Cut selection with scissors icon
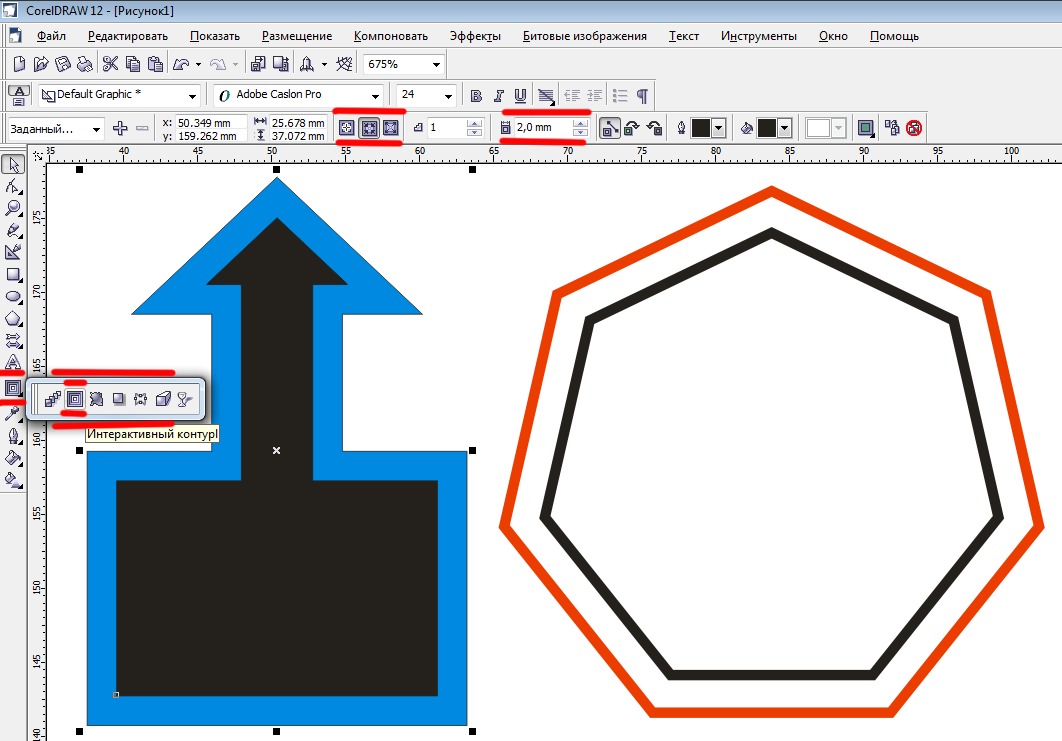 coord(110,64)
